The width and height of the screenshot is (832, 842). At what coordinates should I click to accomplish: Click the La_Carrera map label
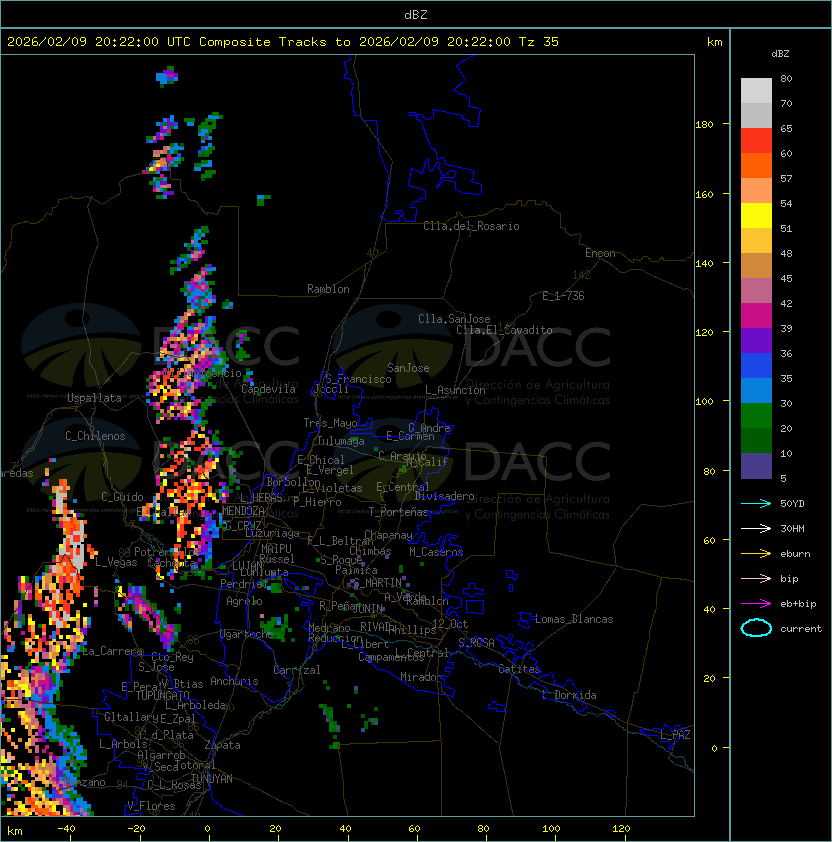pyautogui.click(x=113, y=651)
